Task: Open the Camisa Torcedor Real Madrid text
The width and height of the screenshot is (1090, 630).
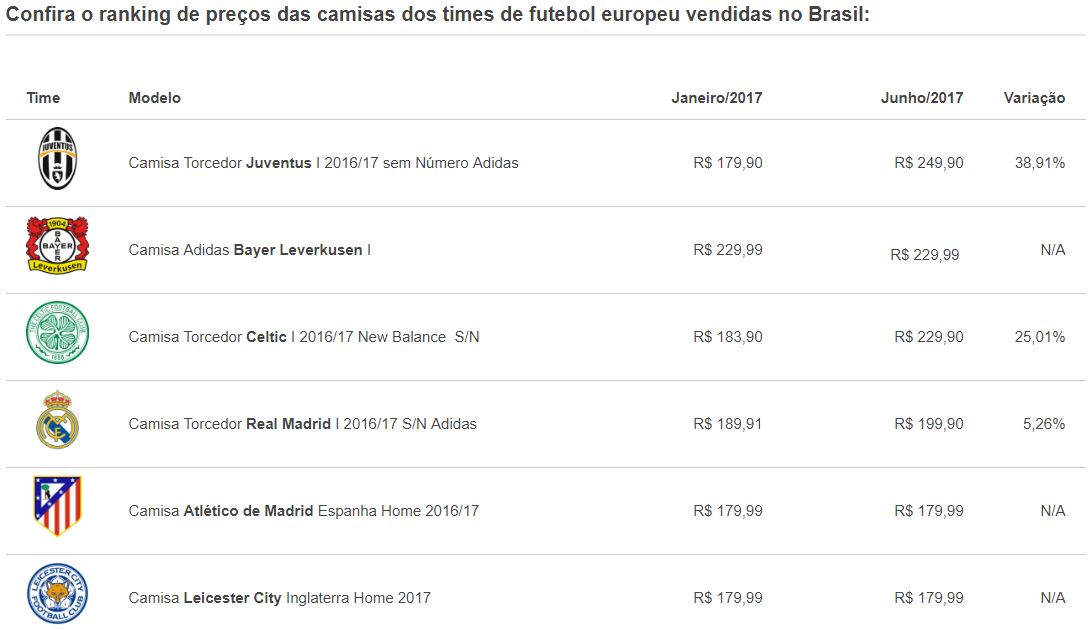Action: click(302, 424)
